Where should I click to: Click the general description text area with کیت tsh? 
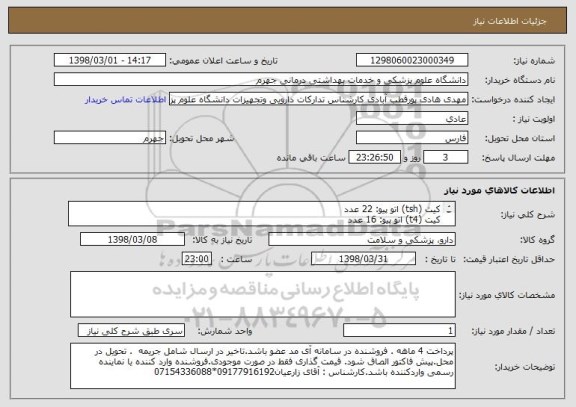[262, 214]
